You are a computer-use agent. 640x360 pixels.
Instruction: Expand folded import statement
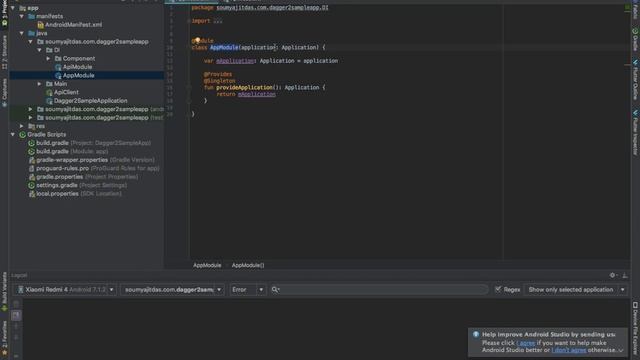tap(218, 21)
